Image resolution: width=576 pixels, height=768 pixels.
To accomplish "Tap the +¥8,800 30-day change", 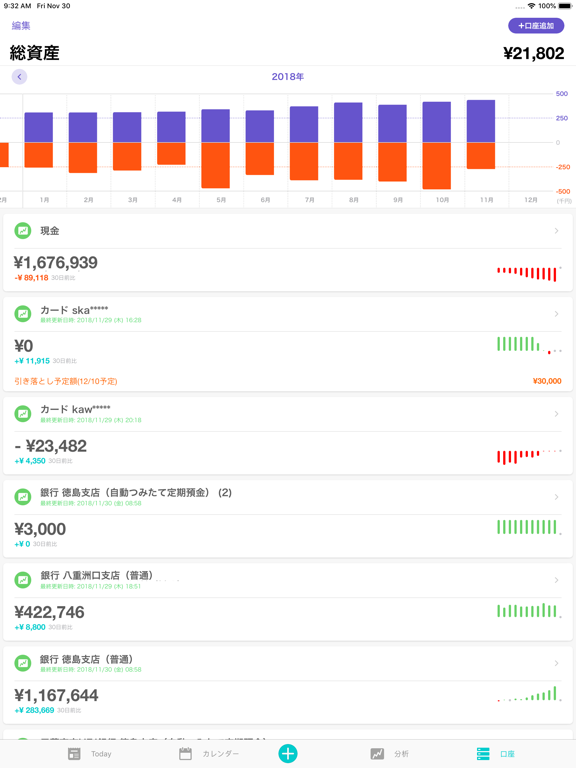I will click(30, 627).
